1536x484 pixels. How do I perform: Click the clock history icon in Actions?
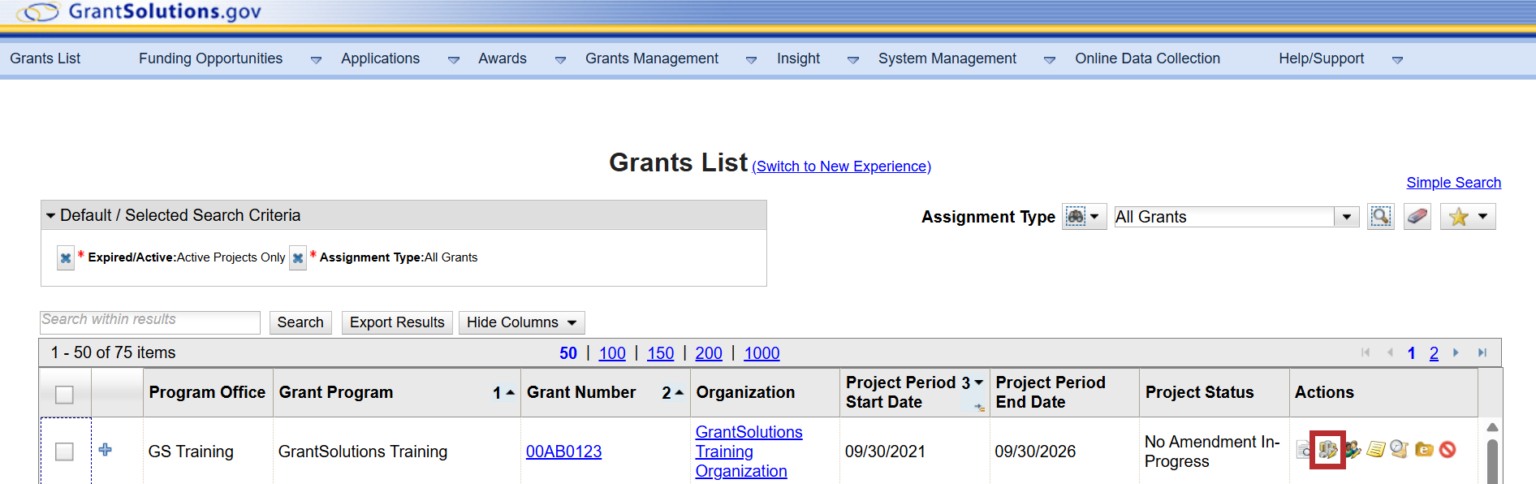1399,450
